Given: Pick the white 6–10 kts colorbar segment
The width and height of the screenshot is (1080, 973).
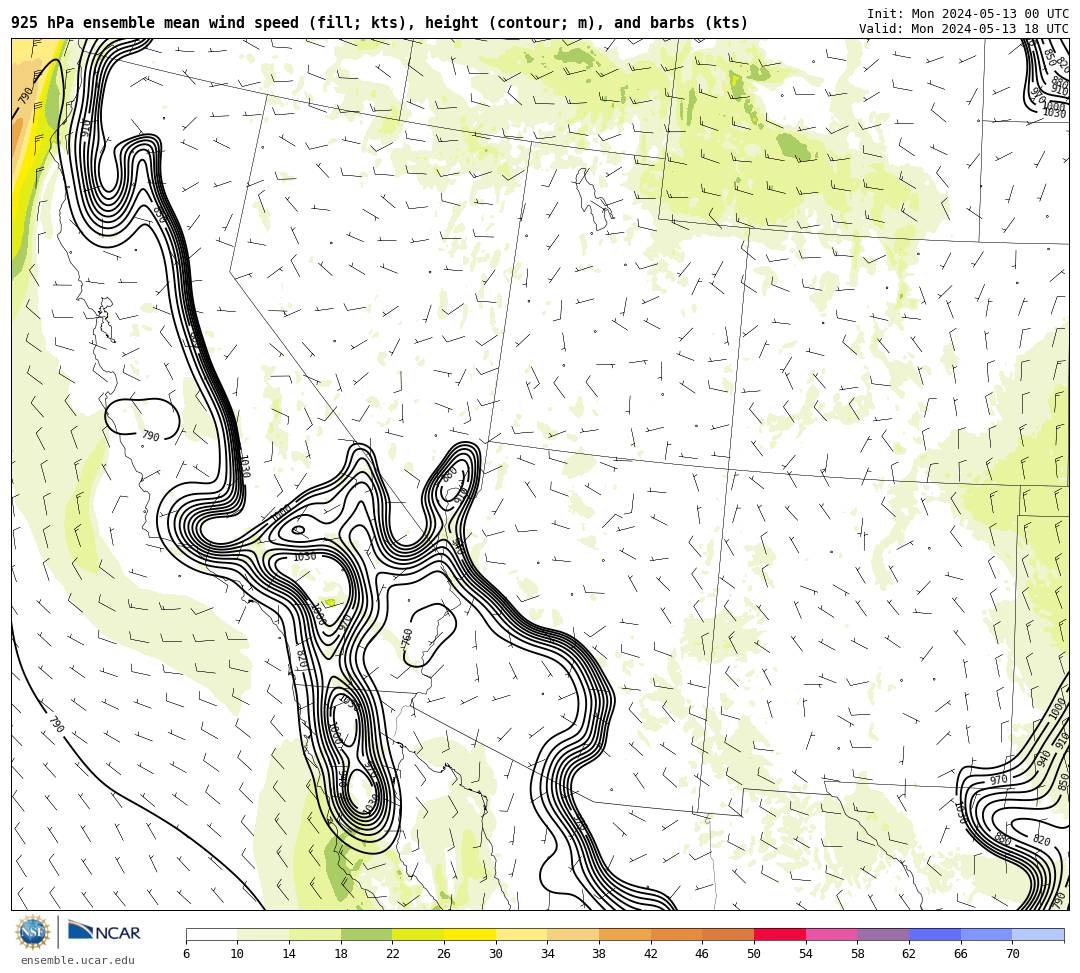Looking at the screenshot, I should [x=211, y=934].
